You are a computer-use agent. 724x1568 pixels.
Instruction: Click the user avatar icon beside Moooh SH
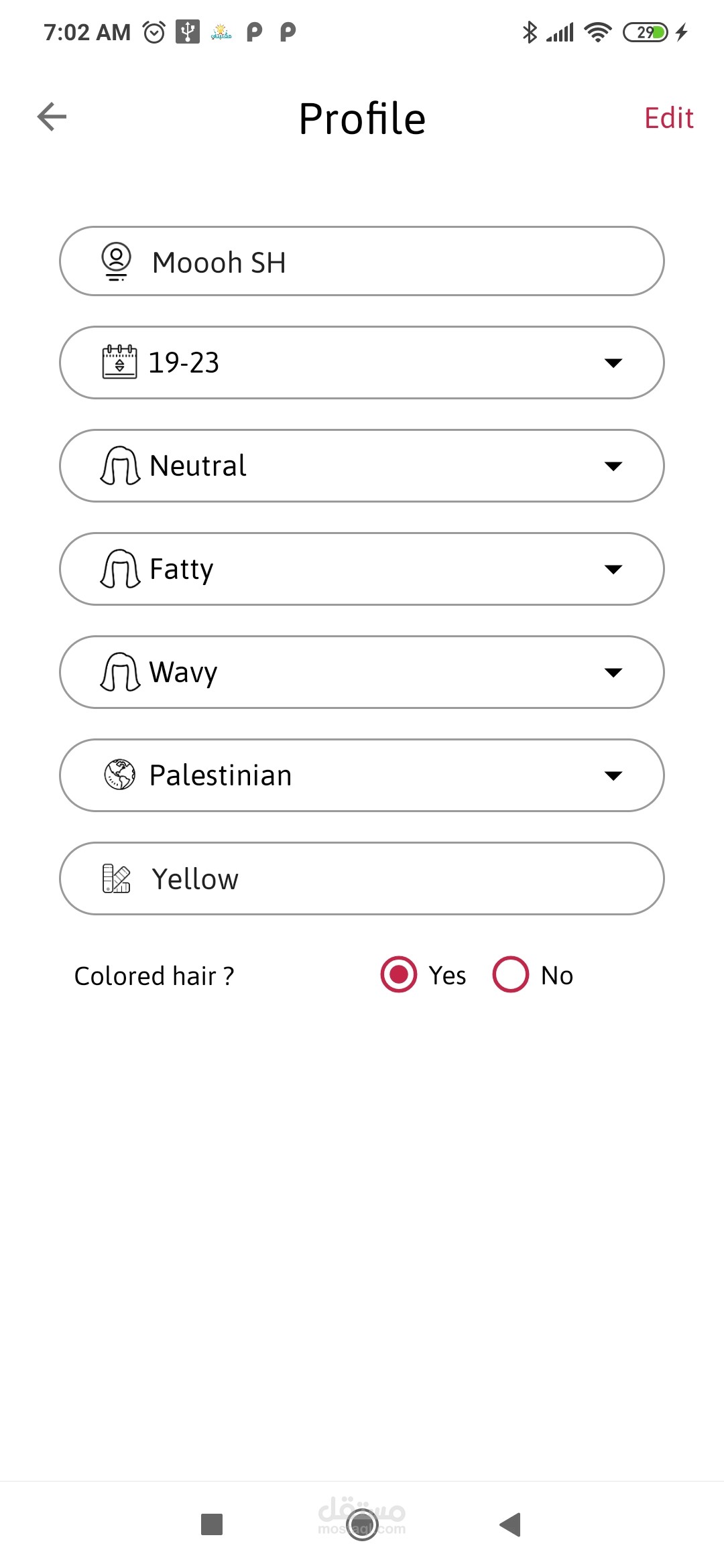tap(117, 261)
